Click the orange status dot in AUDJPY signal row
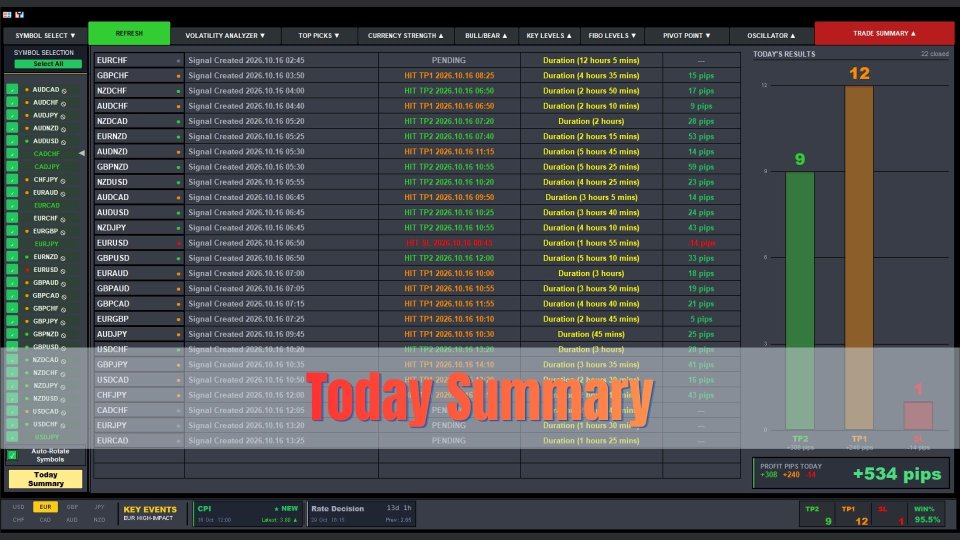Screen dimensions: 960x540 click(179, 334)
